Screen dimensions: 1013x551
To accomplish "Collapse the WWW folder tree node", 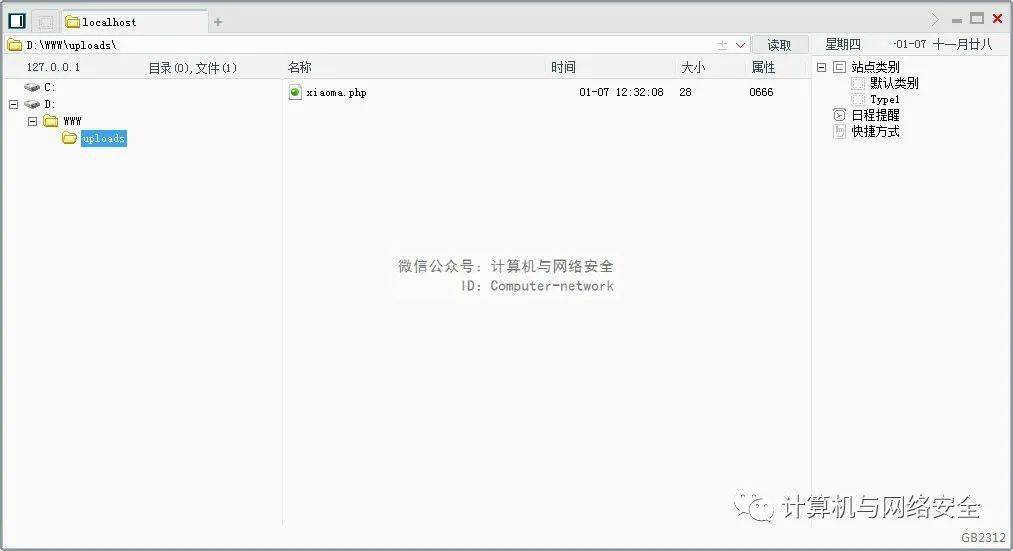I will [x=32, y=121].
